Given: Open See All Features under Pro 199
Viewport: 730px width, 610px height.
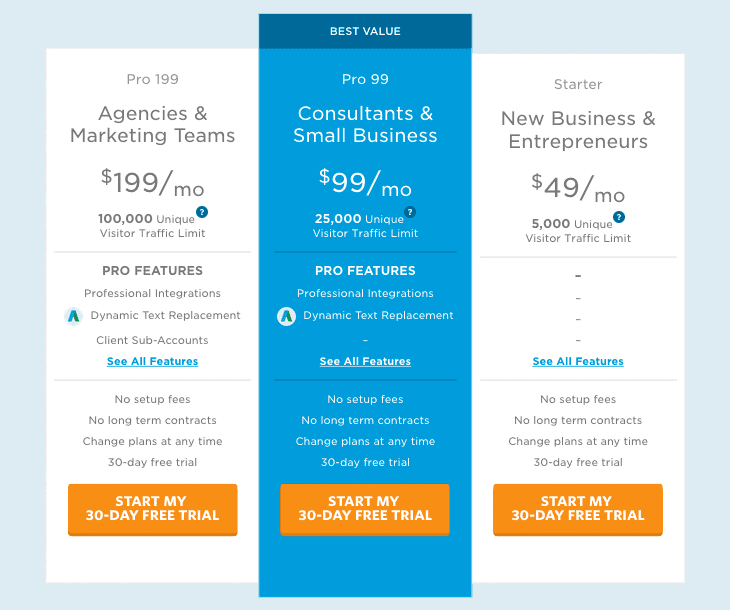Looking at the screenshot, I should point(152,361).
